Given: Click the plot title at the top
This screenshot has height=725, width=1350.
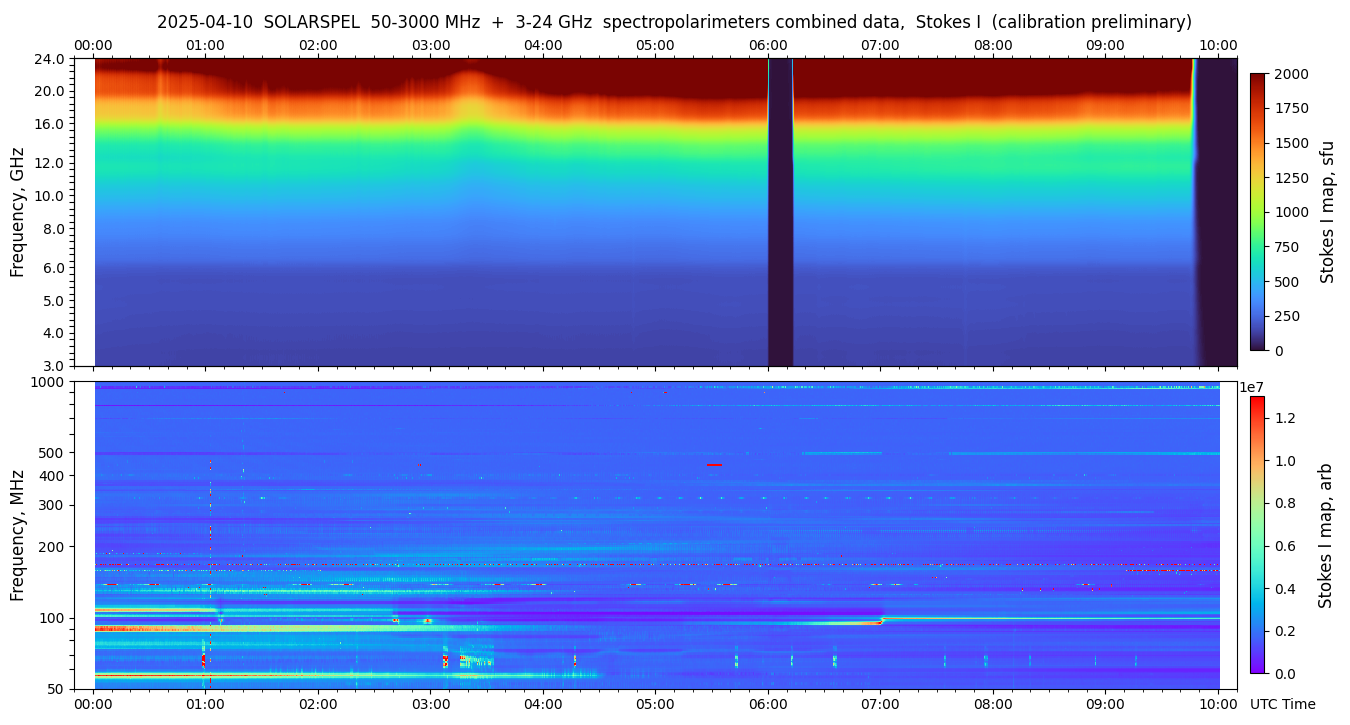Looking at the screenshot, I should tap(674, 22).
